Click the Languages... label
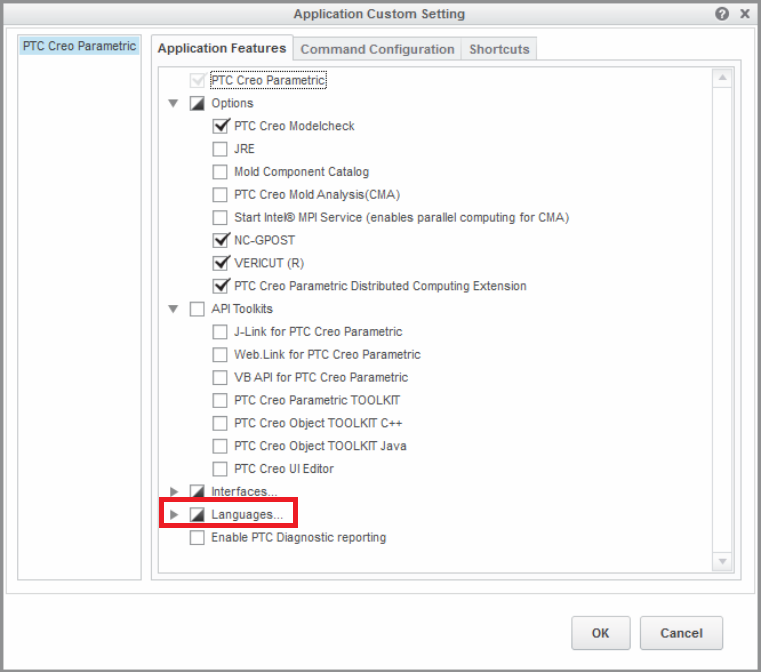The image size is (762, 672). tap(247, 514)
